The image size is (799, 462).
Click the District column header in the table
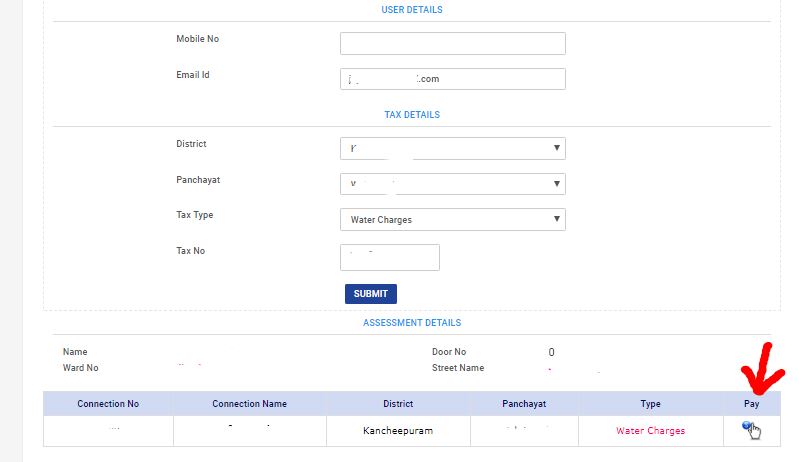[x=398, y=404]
